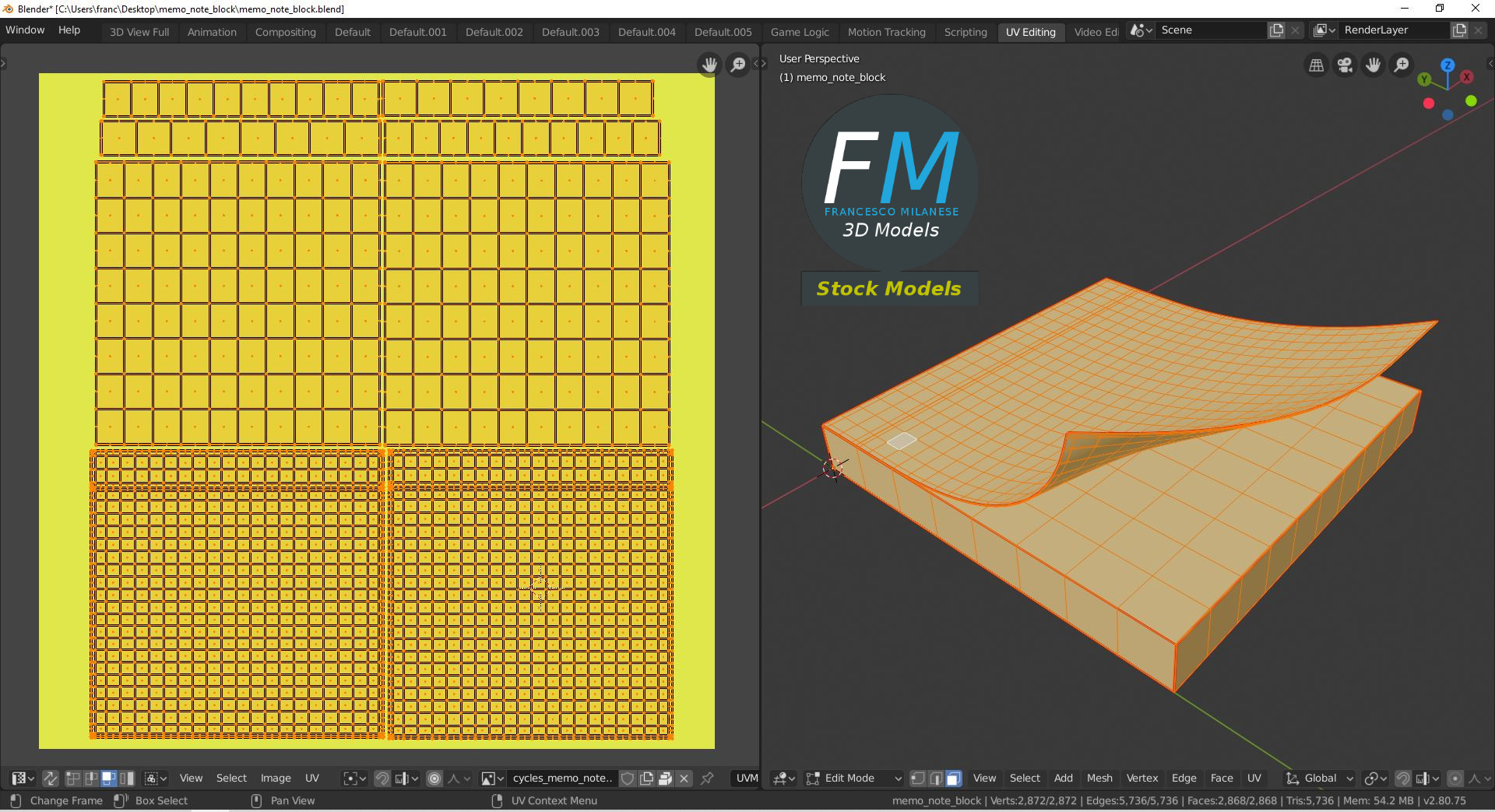Click the RenderLayer name field

coord(1394,30)
